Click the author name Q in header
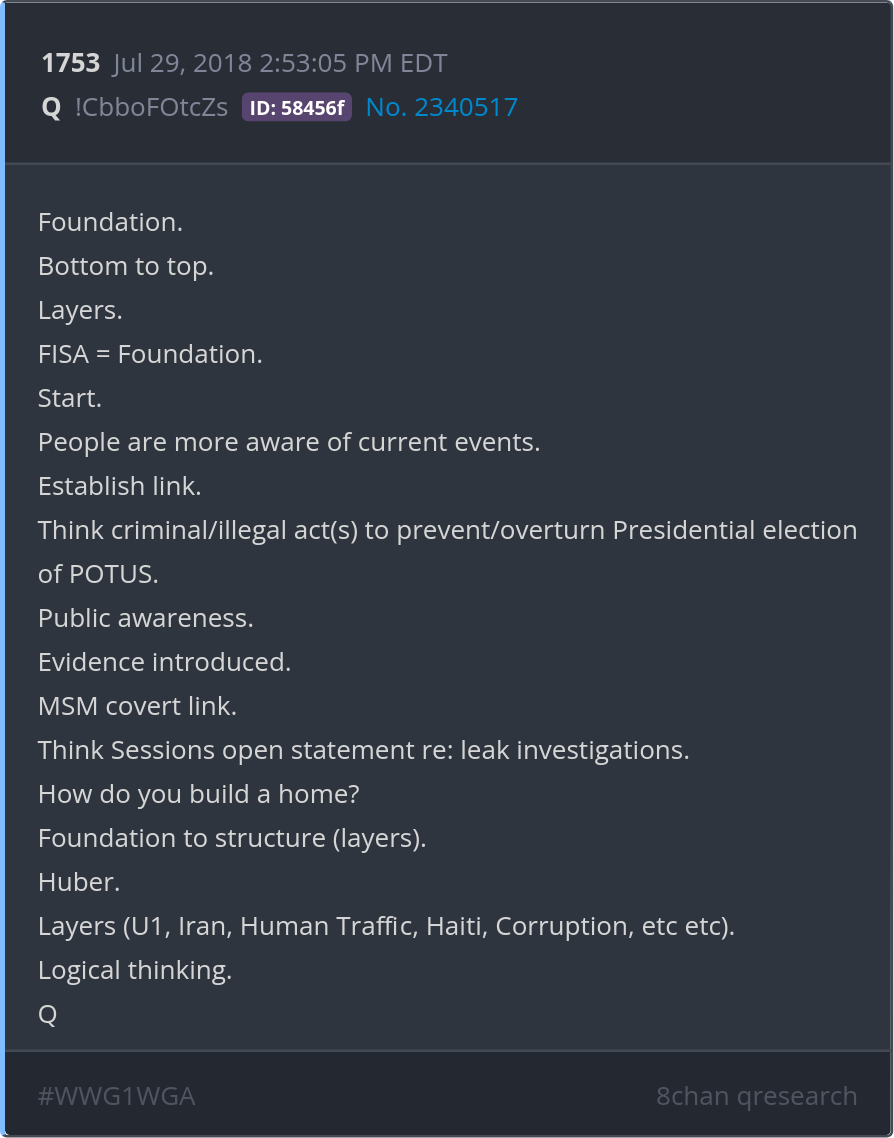The image size is (894, 1138). tap(51, 108)
